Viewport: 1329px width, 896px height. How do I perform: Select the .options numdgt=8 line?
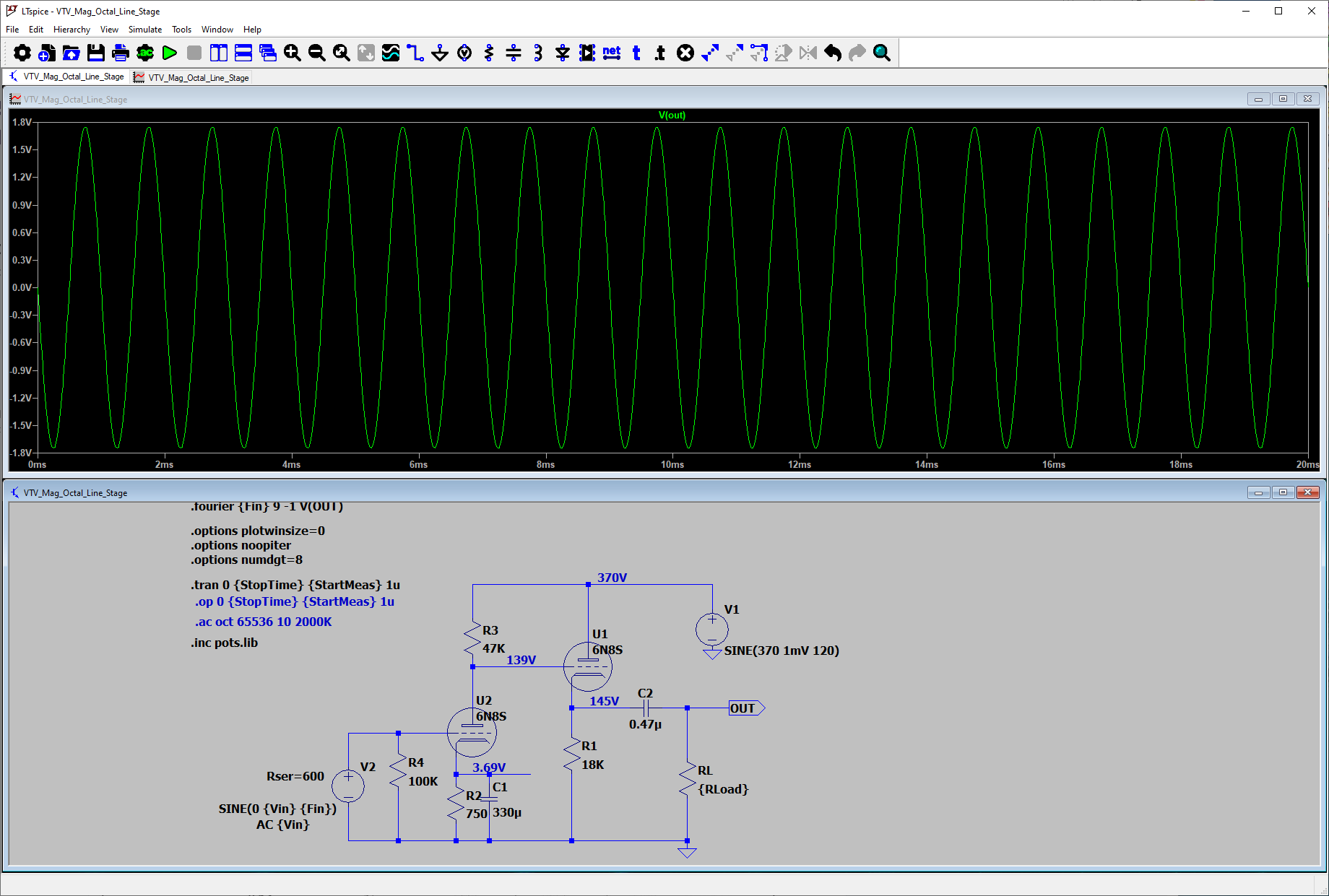tap(246, 560)
